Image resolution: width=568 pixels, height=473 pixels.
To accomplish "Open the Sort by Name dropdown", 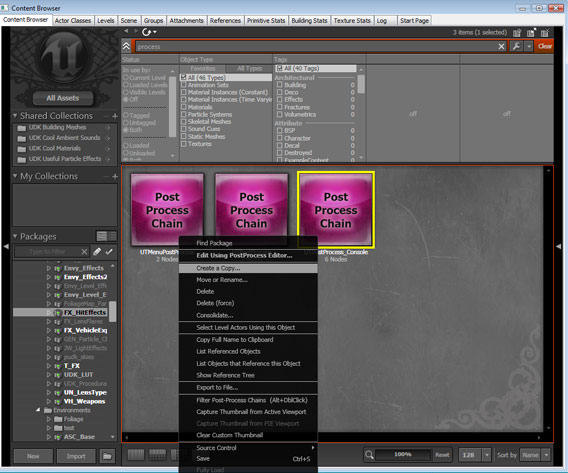I will pos(546,455).
